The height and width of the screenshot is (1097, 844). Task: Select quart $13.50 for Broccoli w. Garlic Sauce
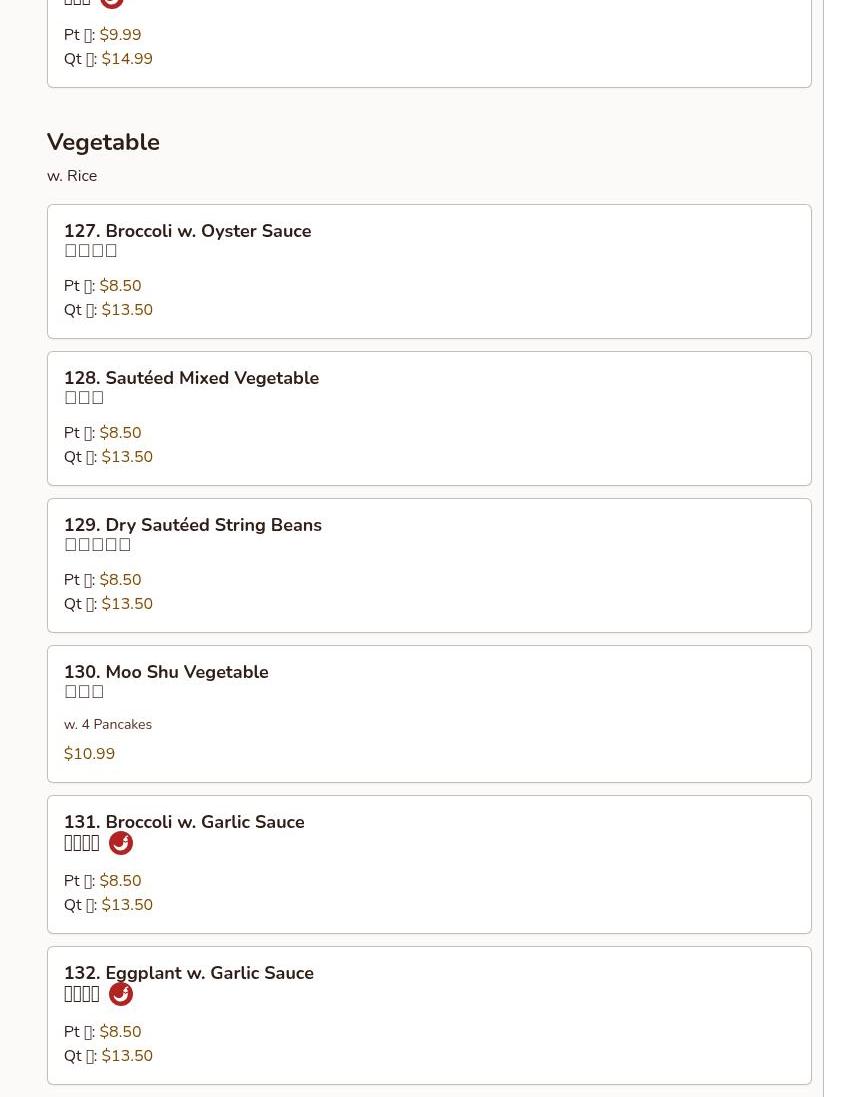[127, 905]
